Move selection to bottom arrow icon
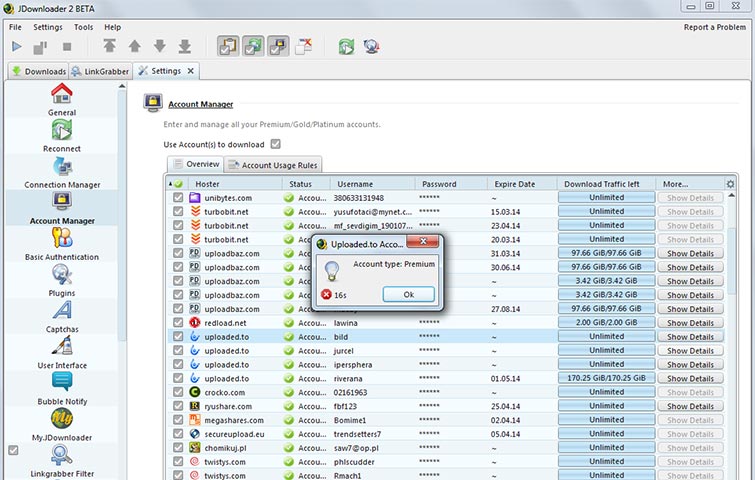 (185, 46)
